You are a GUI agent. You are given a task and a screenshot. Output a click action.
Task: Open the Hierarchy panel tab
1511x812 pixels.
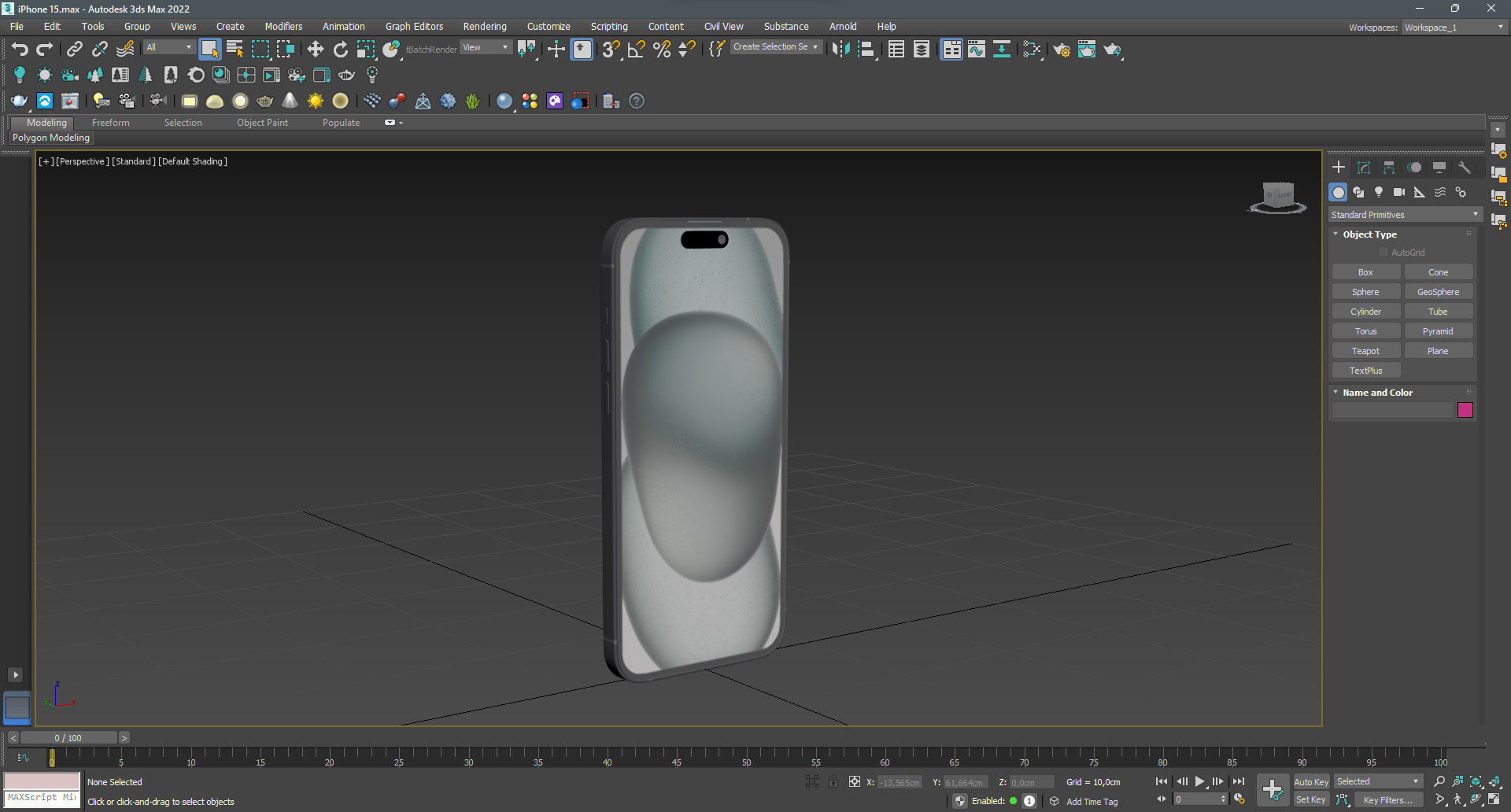[x=1389, y=168]
